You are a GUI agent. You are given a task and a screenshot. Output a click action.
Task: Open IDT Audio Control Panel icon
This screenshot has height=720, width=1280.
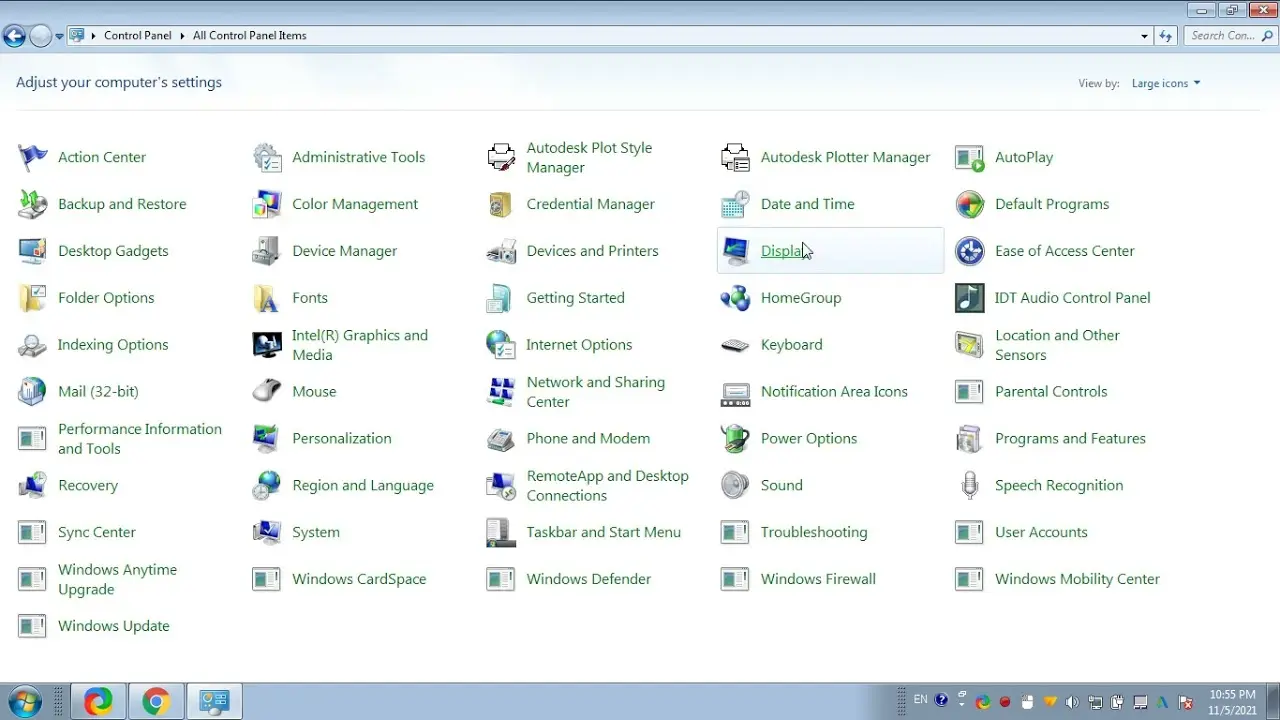click(969, 298)
